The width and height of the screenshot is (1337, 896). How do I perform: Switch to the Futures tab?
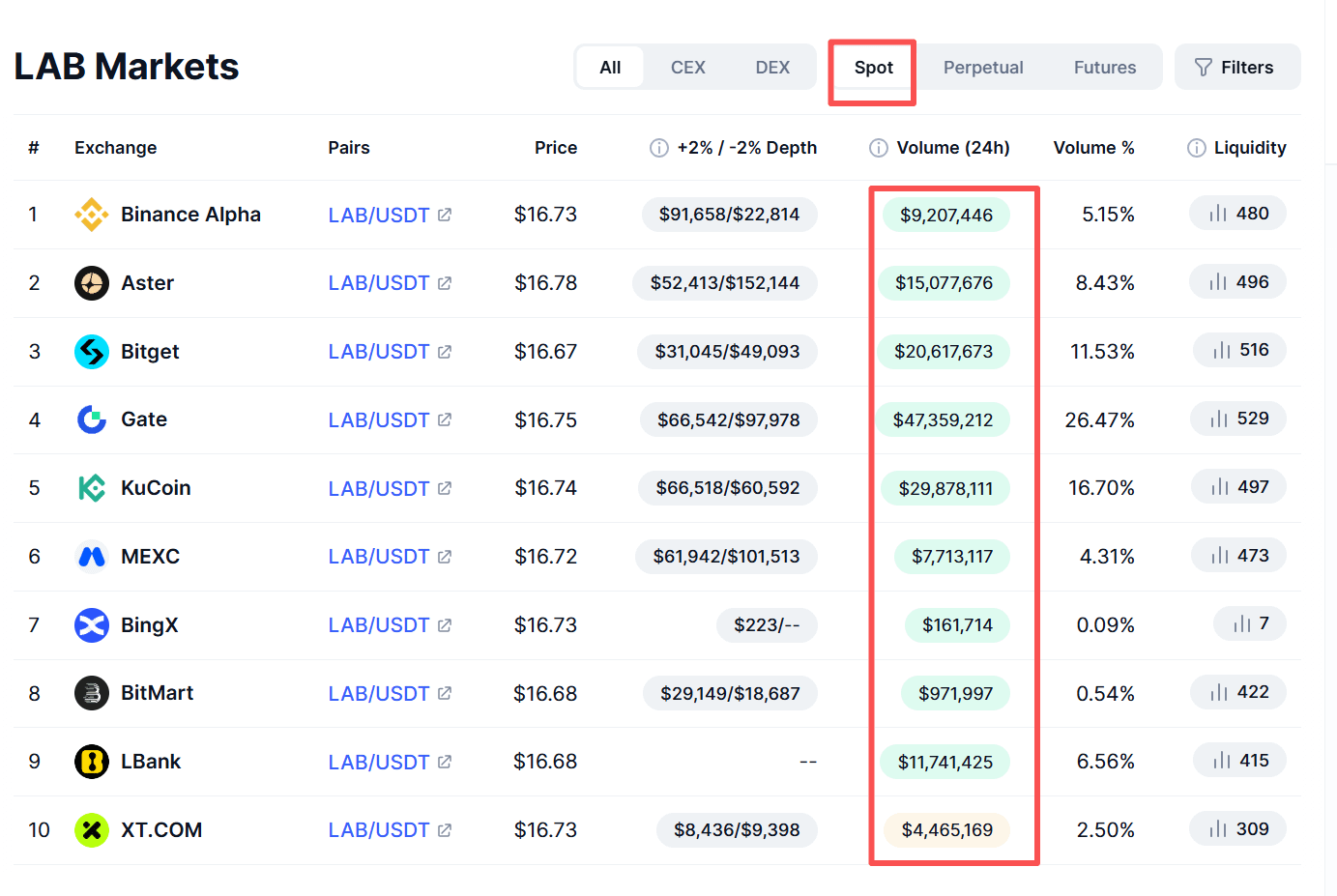pos(1105,68)
